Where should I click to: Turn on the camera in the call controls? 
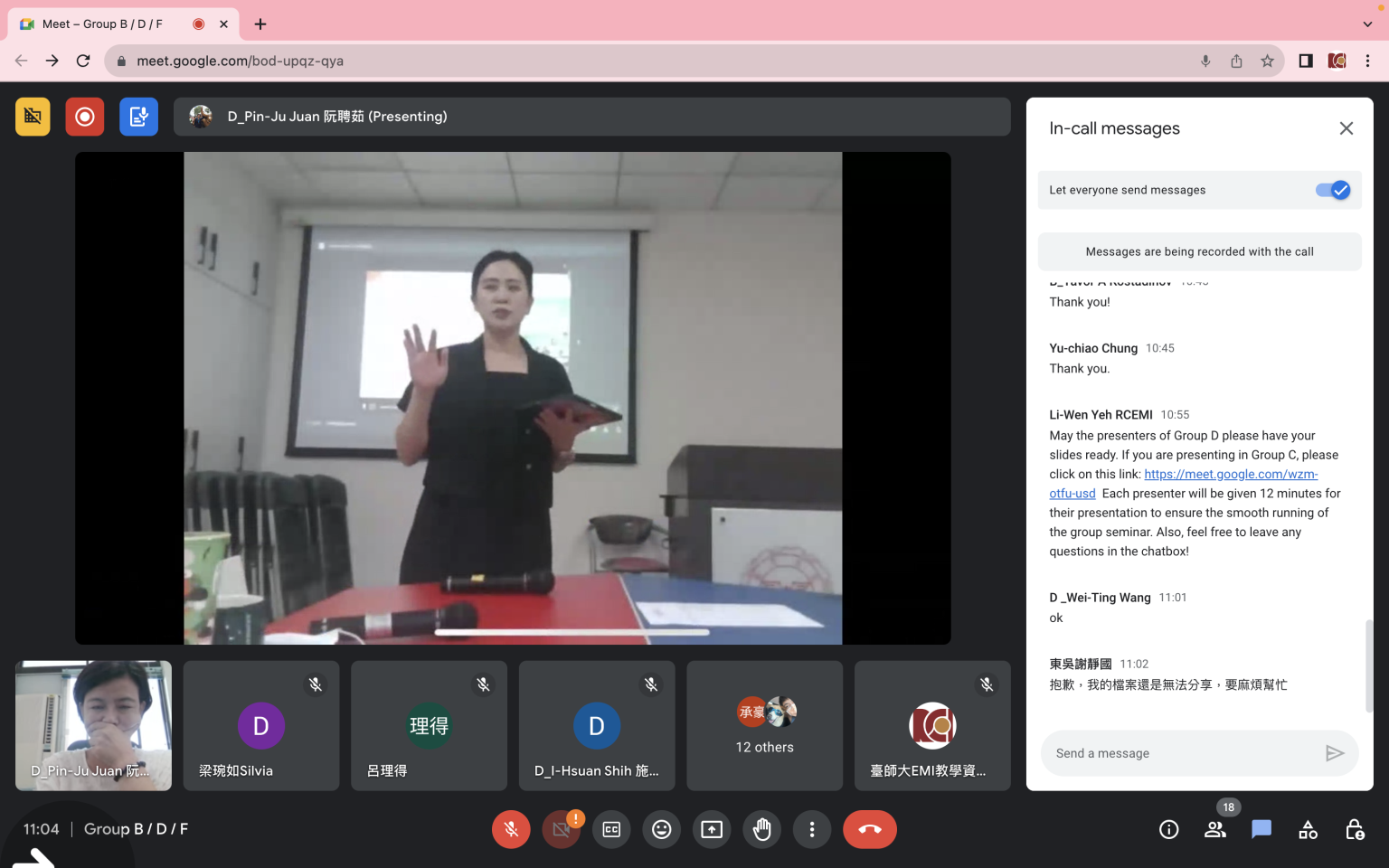[561, 829]
